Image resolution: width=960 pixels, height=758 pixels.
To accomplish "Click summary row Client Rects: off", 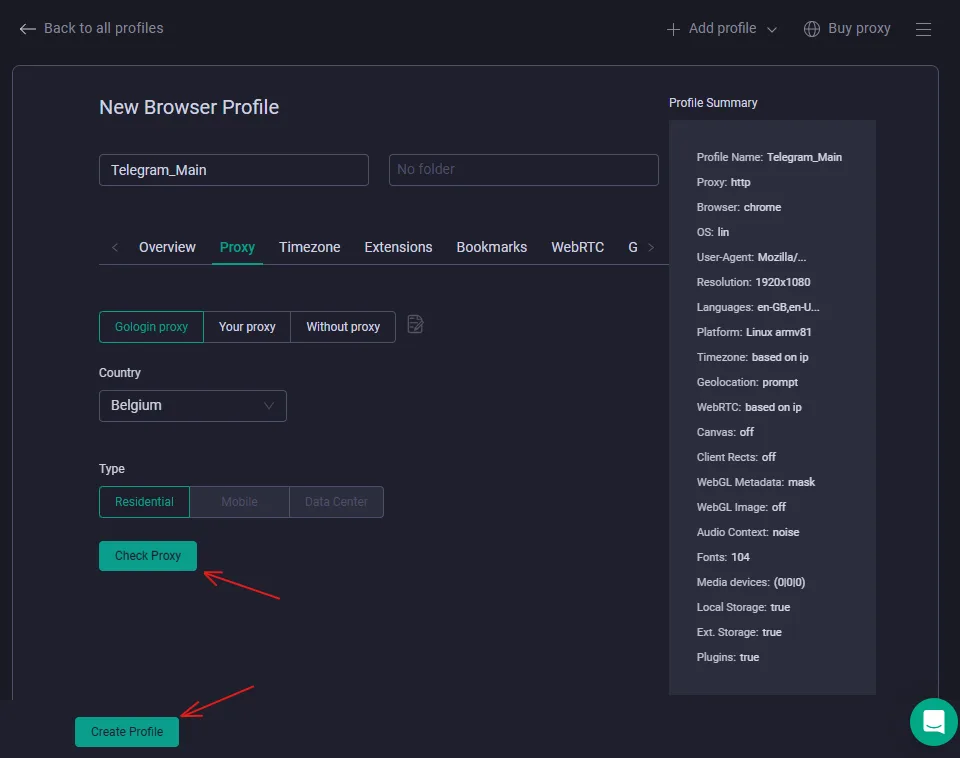I will (736, 457).
